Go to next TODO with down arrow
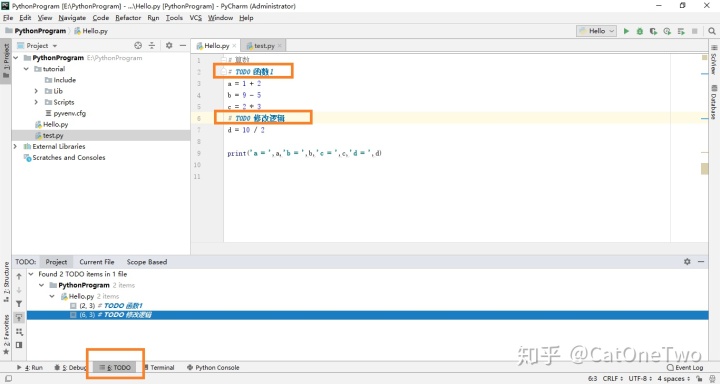Screen dimensions: 720x384 click(19, 290)
